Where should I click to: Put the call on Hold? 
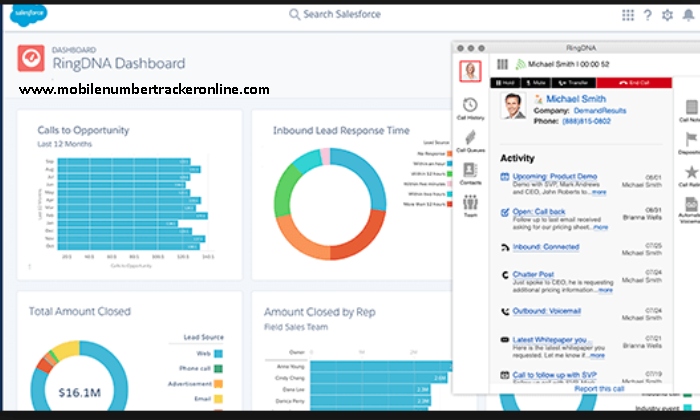coord(505,82)
